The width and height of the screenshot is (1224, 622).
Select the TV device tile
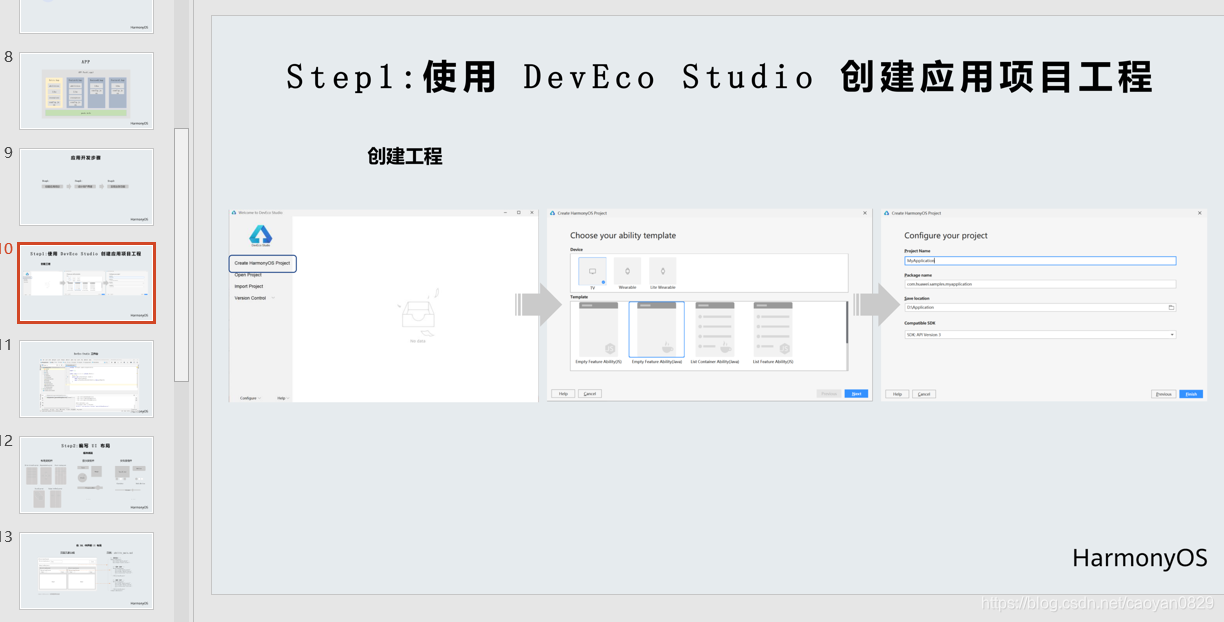[x=592, y=273]
